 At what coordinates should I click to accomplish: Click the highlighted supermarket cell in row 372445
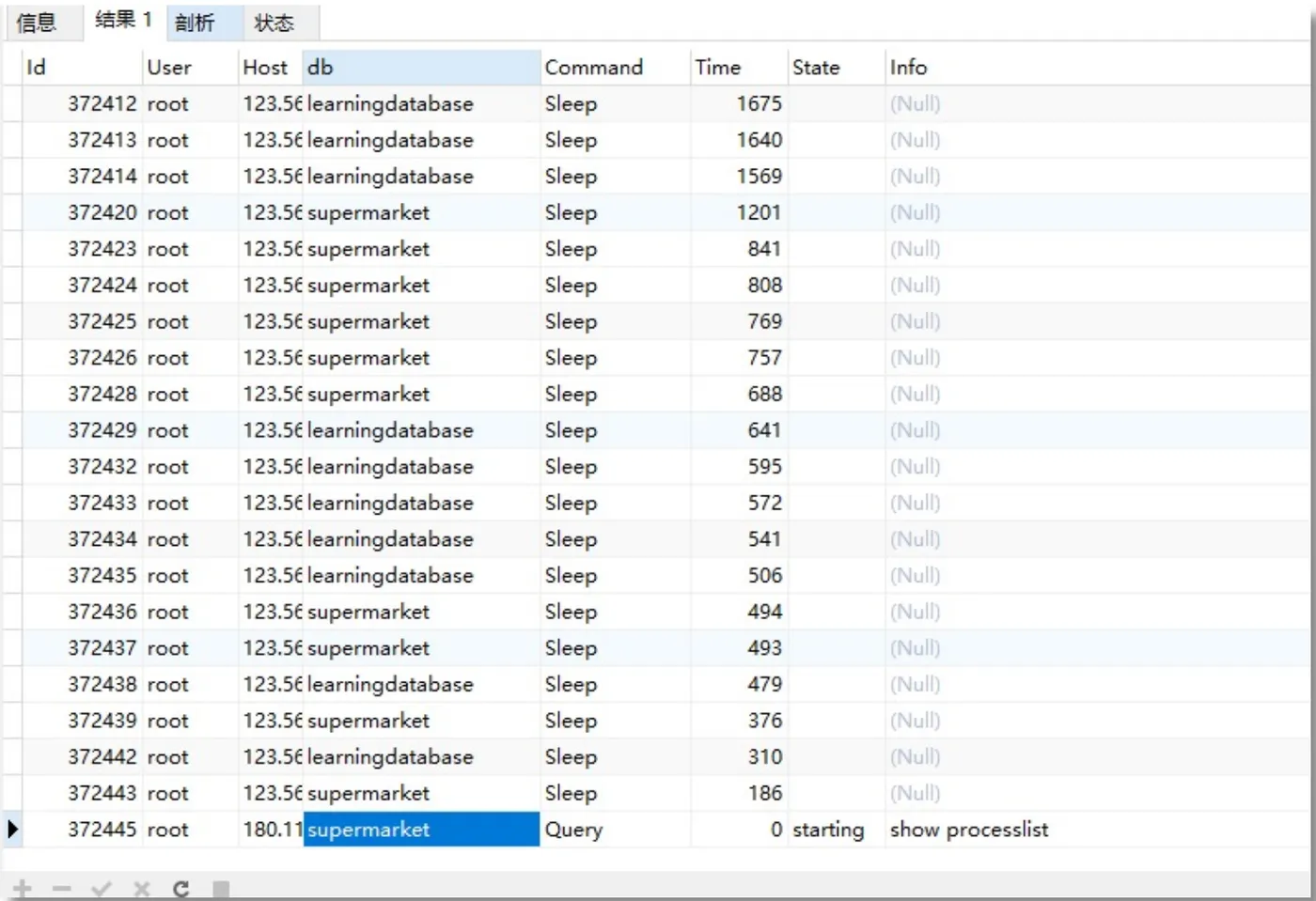pos(421,830)
